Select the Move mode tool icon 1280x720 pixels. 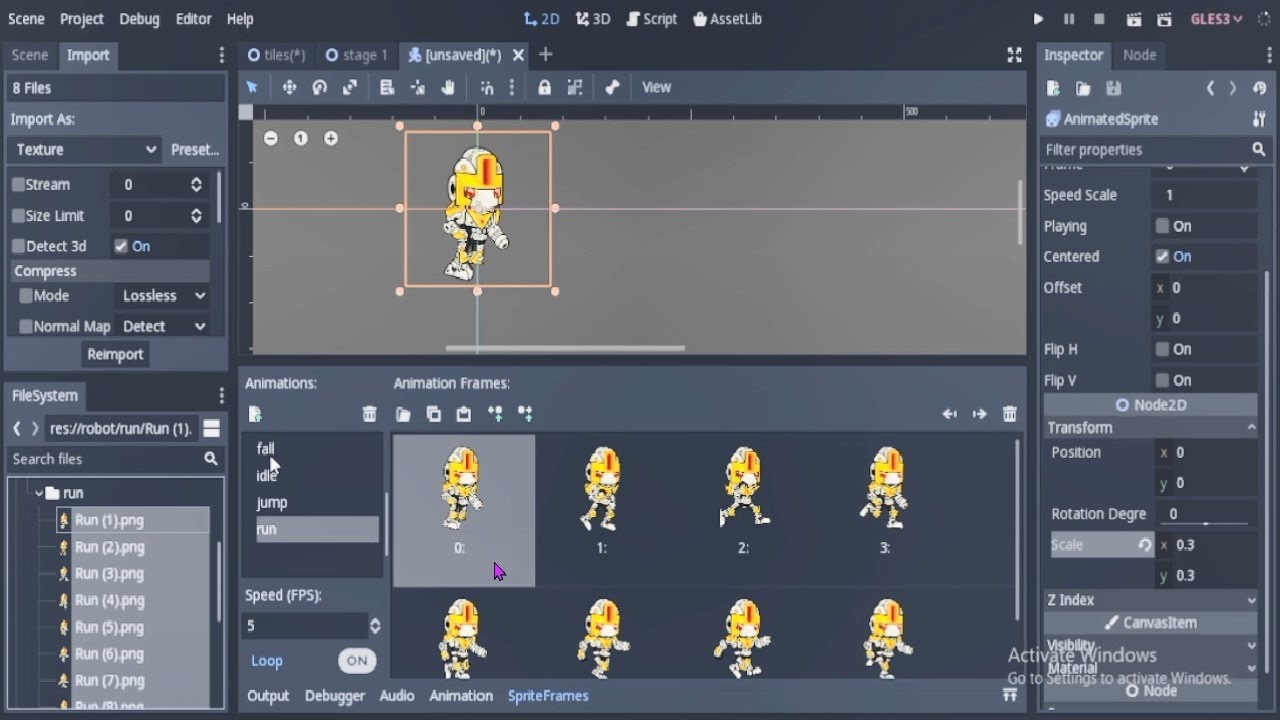tap(289, 88)
